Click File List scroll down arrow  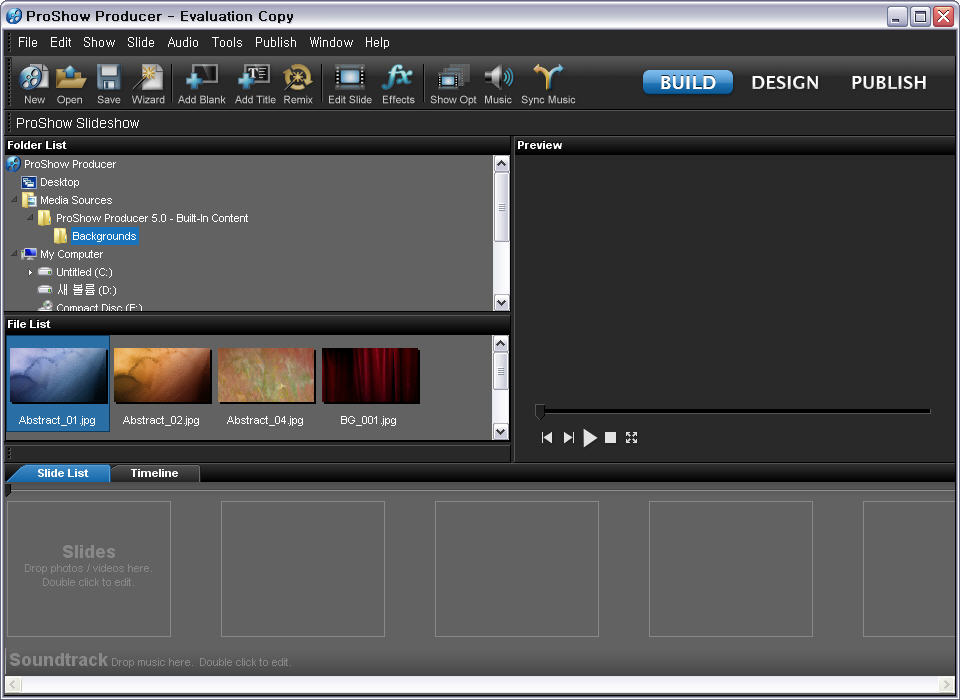[x=500, y=432]
